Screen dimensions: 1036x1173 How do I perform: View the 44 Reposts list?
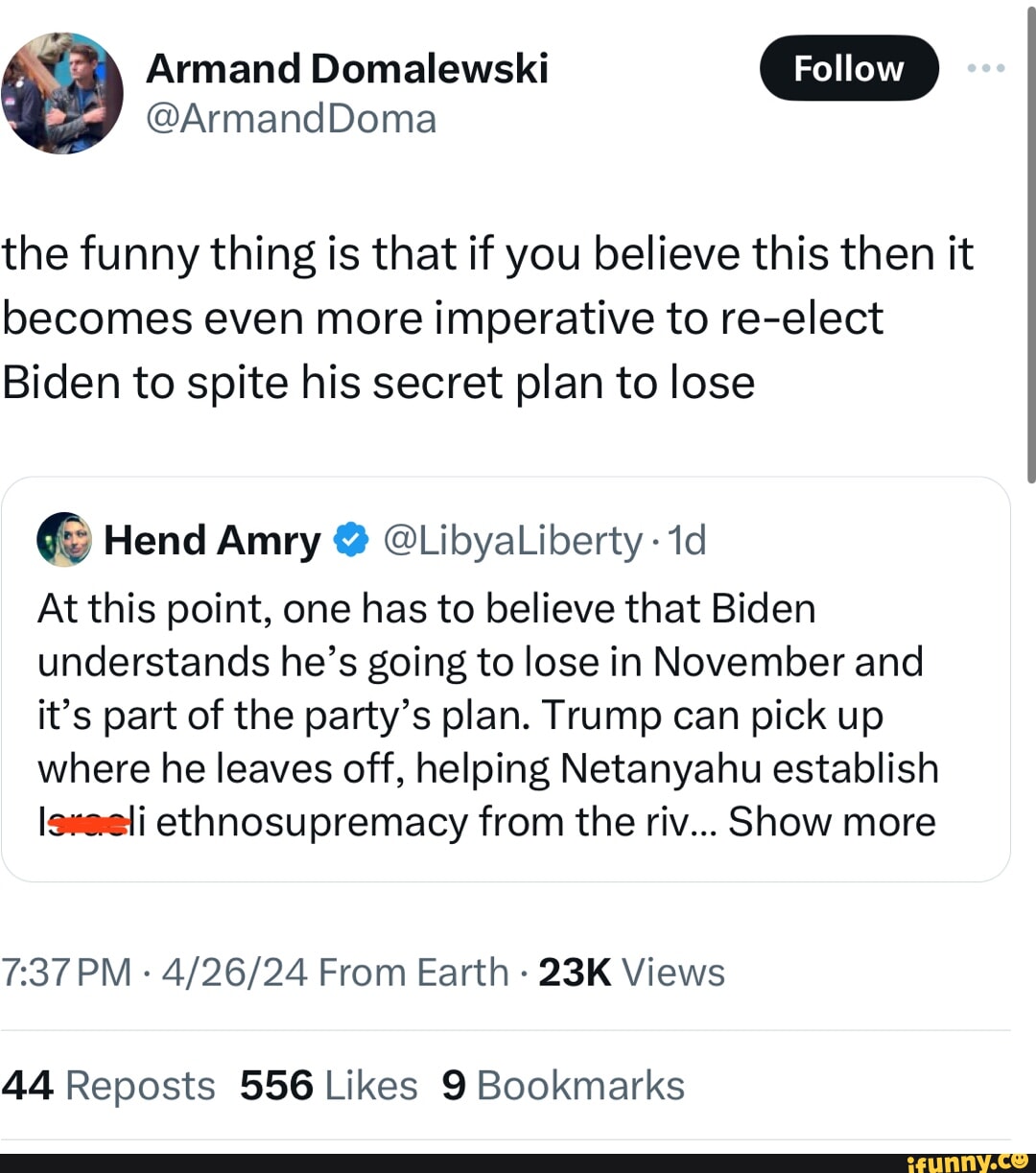pos(108,1086)
